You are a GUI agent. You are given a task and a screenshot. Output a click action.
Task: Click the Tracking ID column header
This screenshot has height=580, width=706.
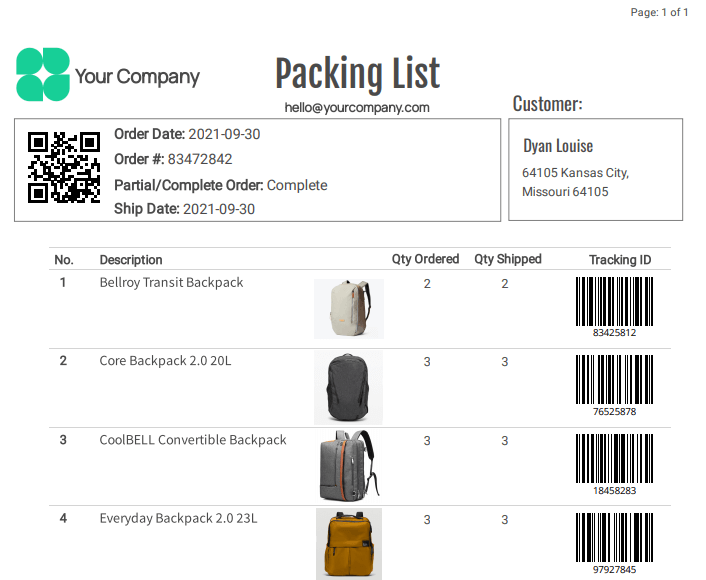(x=620, y=260)
